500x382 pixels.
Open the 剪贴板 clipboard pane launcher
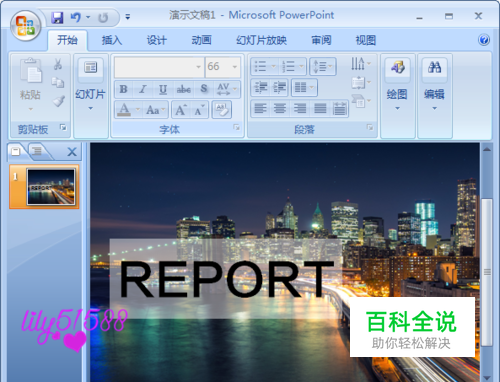click(63, 127)
